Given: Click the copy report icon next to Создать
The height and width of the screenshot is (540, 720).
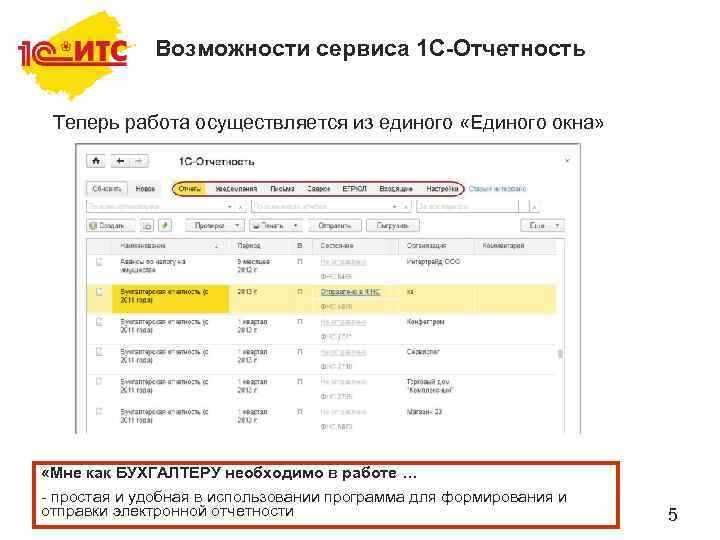Looking at the screenshot, I should pos(147,225).
